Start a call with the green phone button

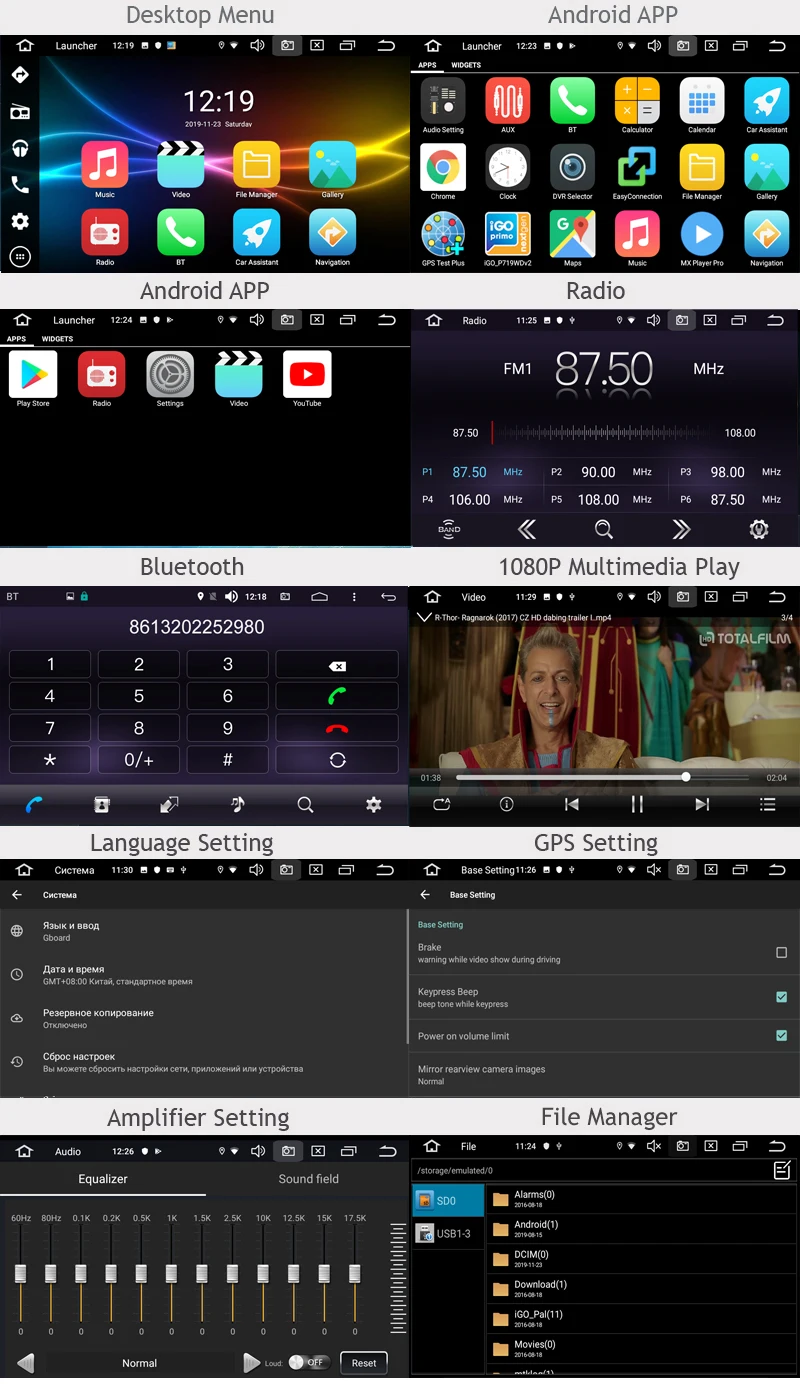point(337,695)
